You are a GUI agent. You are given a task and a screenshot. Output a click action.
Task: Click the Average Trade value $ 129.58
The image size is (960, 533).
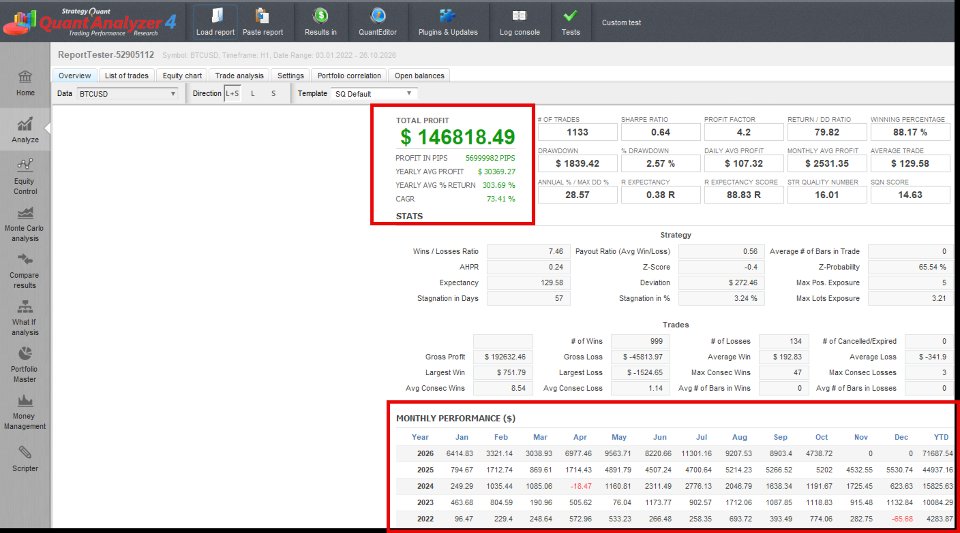point(910,163)
